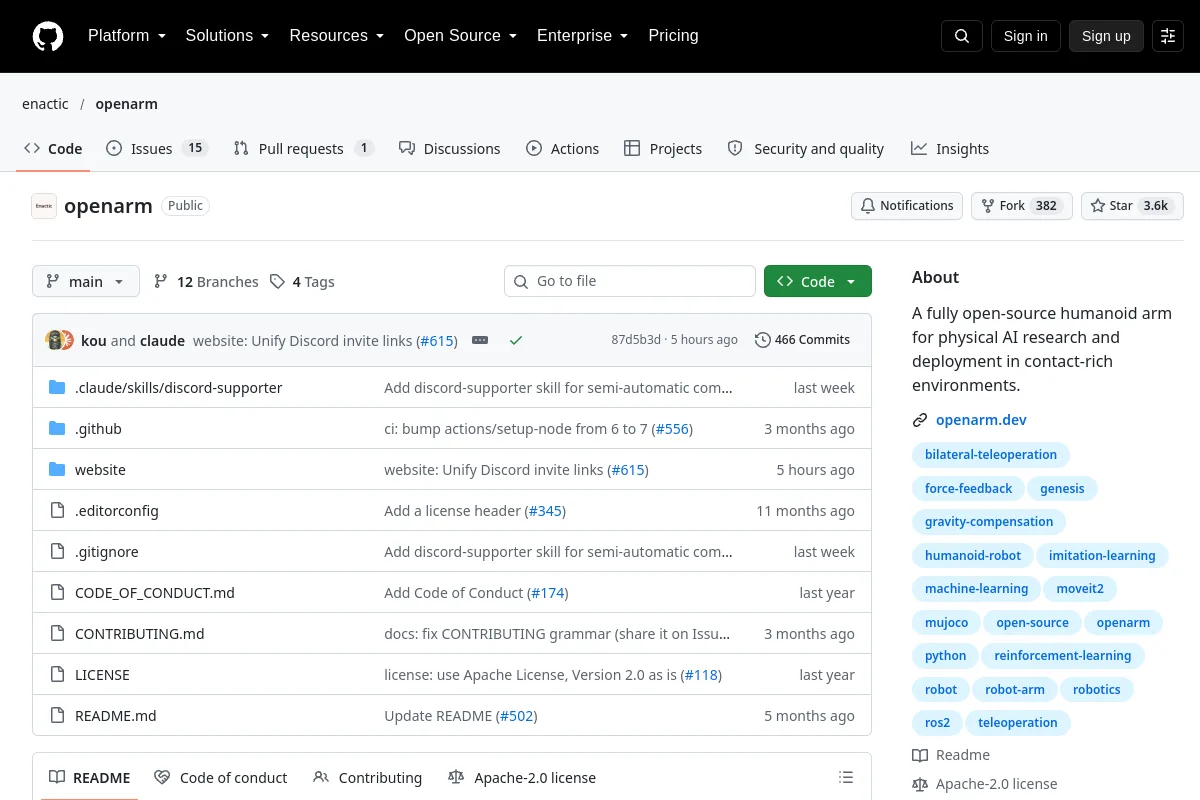Screen dimensions: 1200x800
Task: Open the main branch dropdown
Action: pyautogui.click(x=86, y=281)
